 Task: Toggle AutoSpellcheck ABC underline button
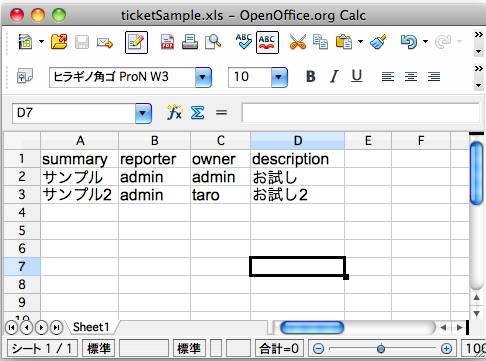tap(267, 42)
